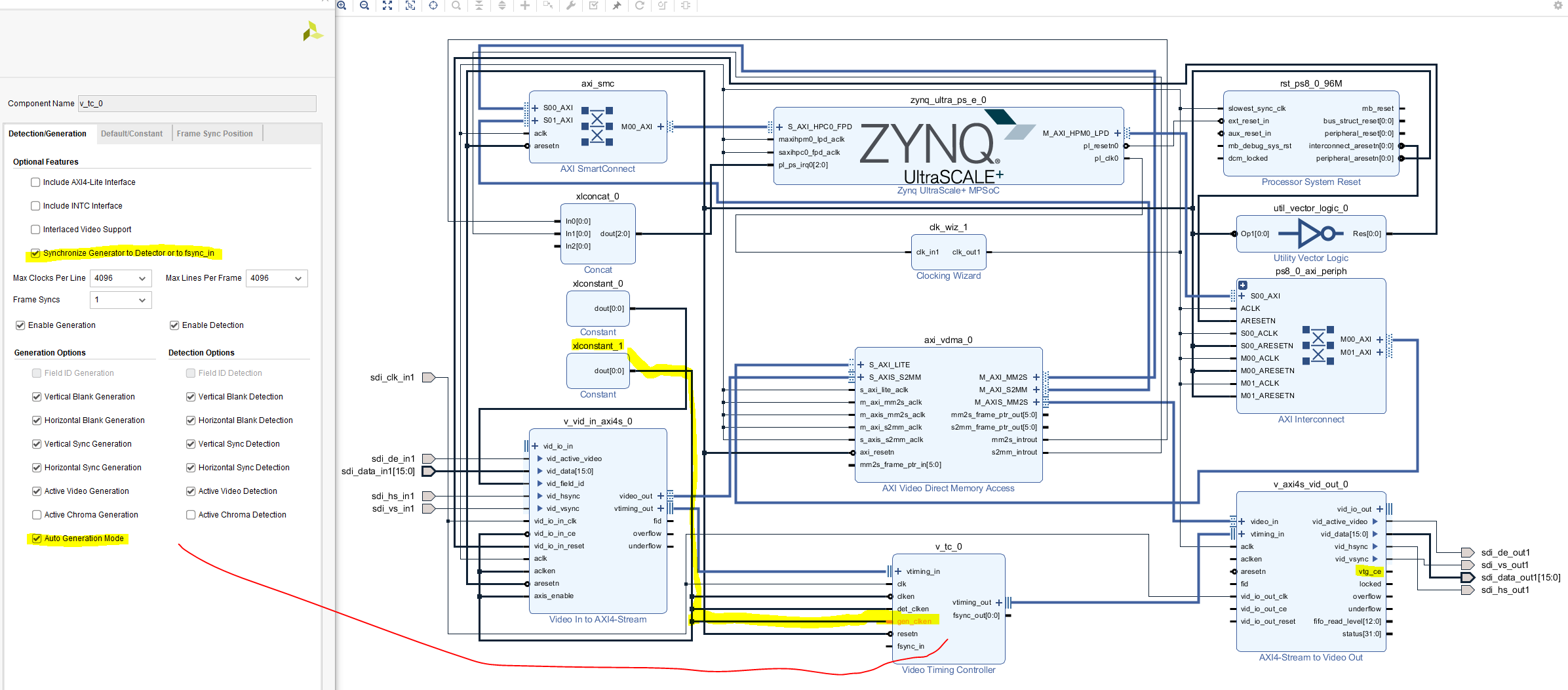Click the pin icon in the toolbar

pos(616,6)
